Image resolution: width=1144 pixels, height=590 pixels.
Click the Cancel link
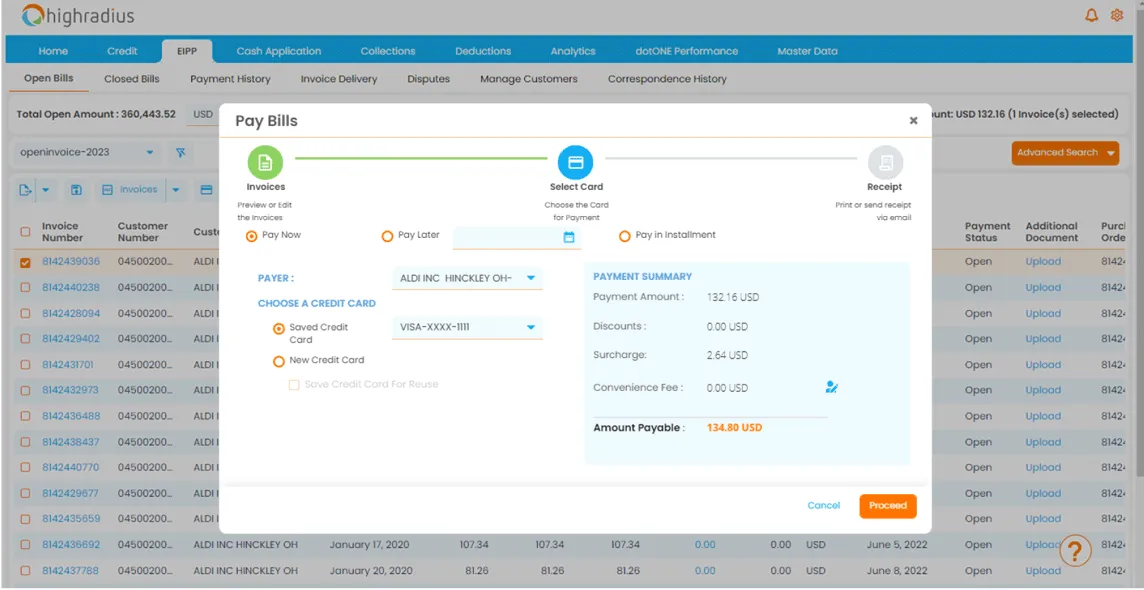tap(823, 506)
